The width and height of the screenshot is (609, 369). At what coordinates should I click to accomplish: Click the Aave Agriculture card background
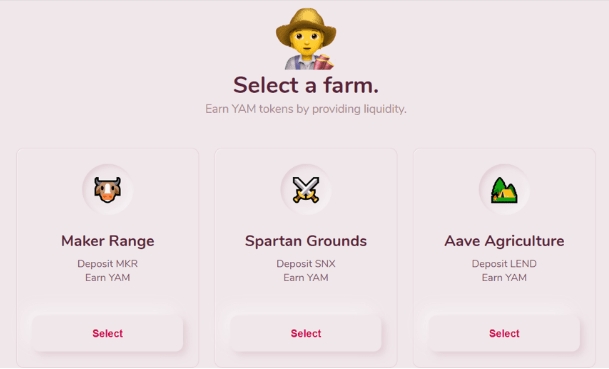[x=504, y=295]
